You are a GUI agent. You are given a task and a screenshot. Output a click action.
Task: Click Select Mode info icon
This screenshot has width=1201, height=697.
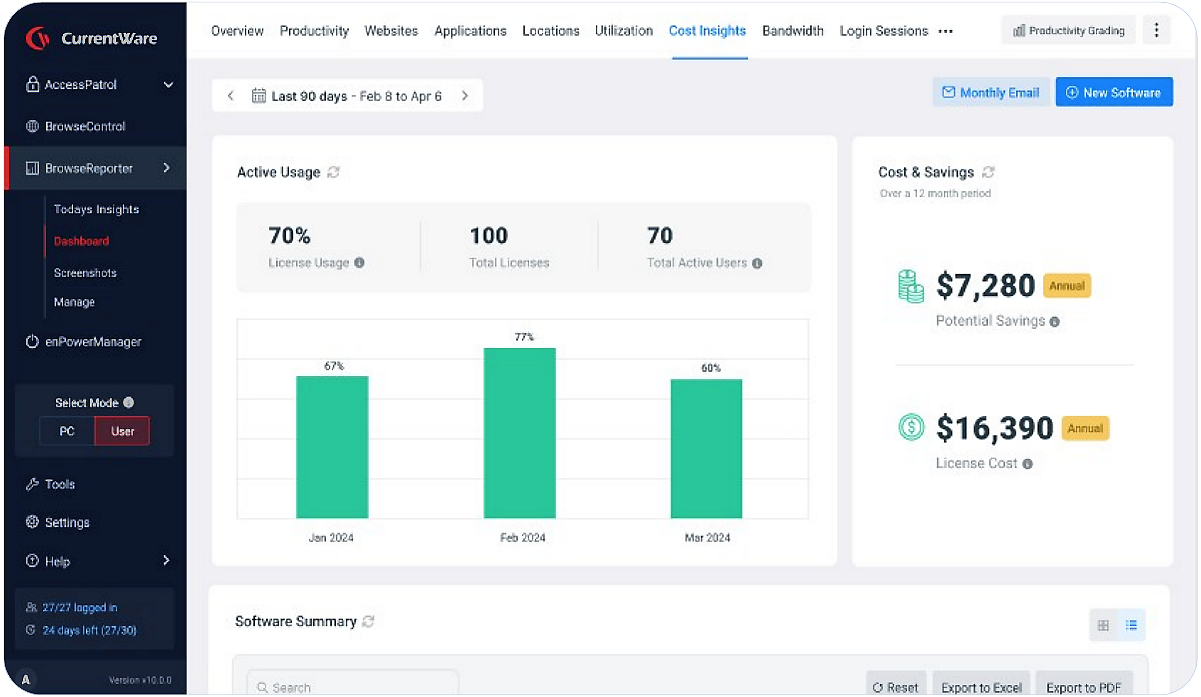[128, 403]
